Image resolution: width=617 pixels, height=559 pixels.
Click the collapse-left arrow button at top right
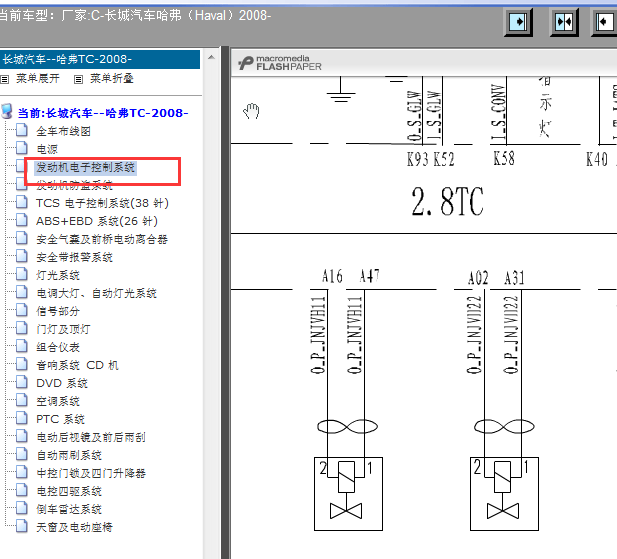pyautogui.click(x=604, y=22)
